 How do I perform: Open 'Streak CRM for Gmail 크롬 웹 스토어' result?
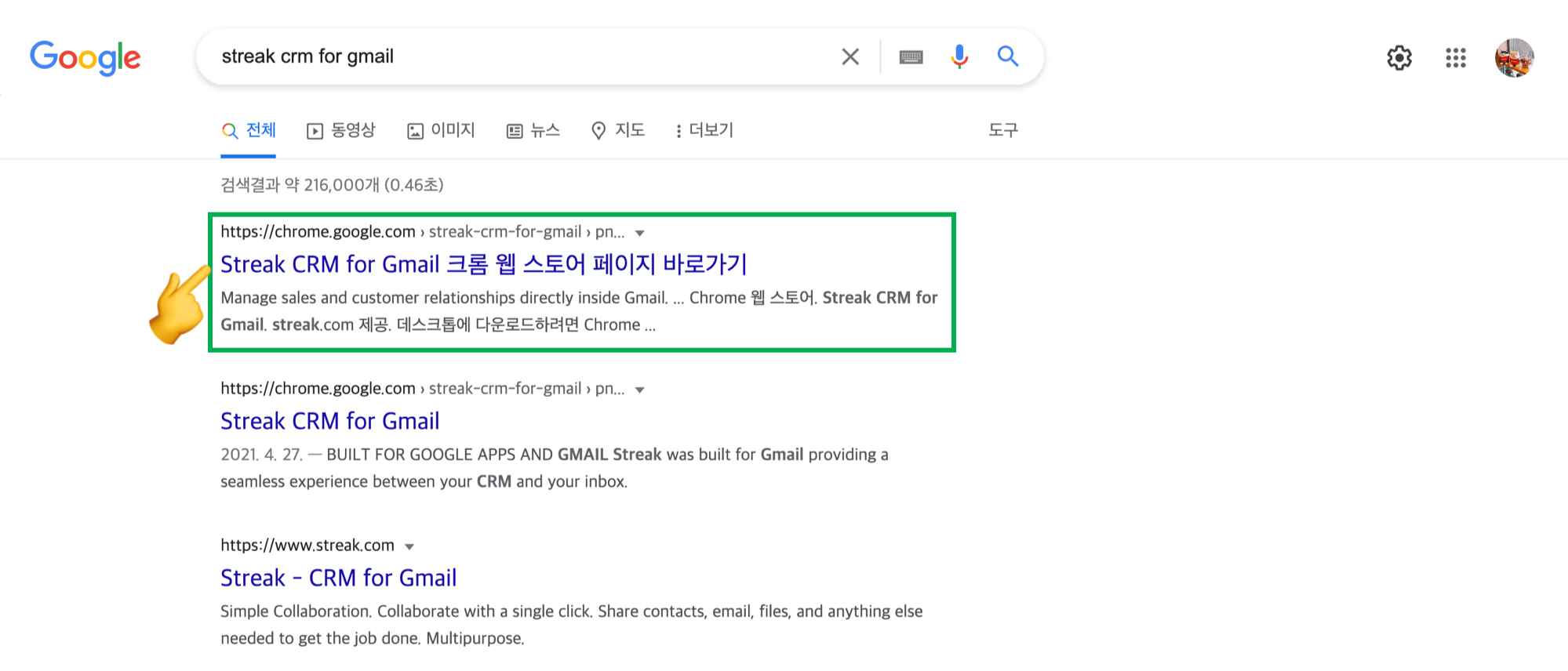484,264
